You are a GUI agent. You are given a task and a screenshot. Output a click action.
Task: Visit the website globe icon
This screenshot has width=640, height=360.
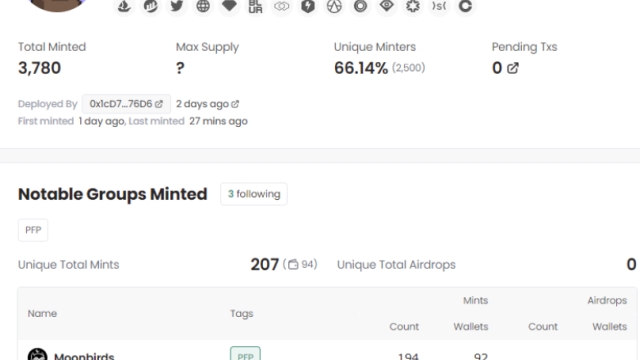pyautogui.click(x=203, y=6)
